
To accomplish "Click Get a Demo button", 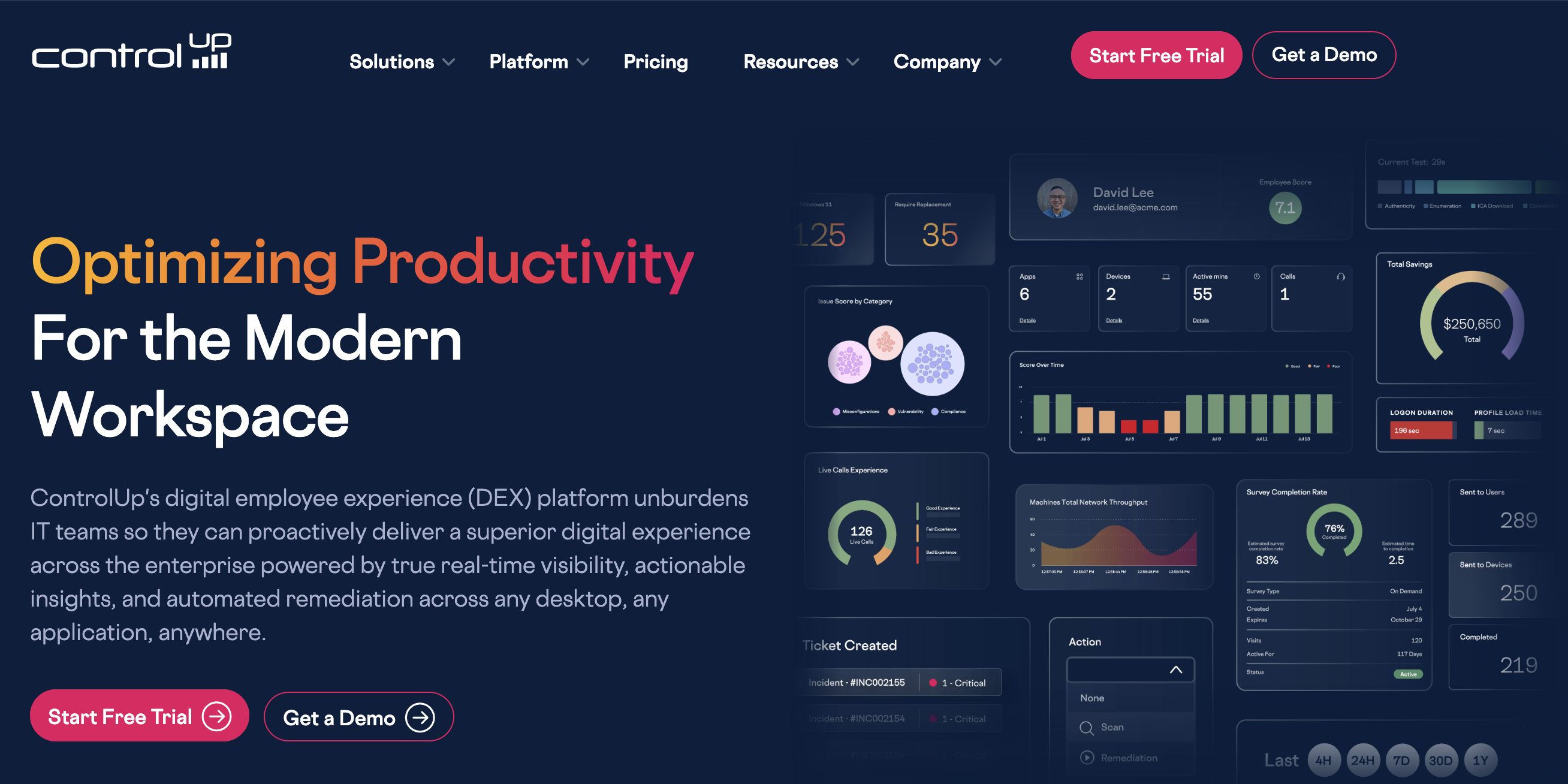I will point(1323,55).
